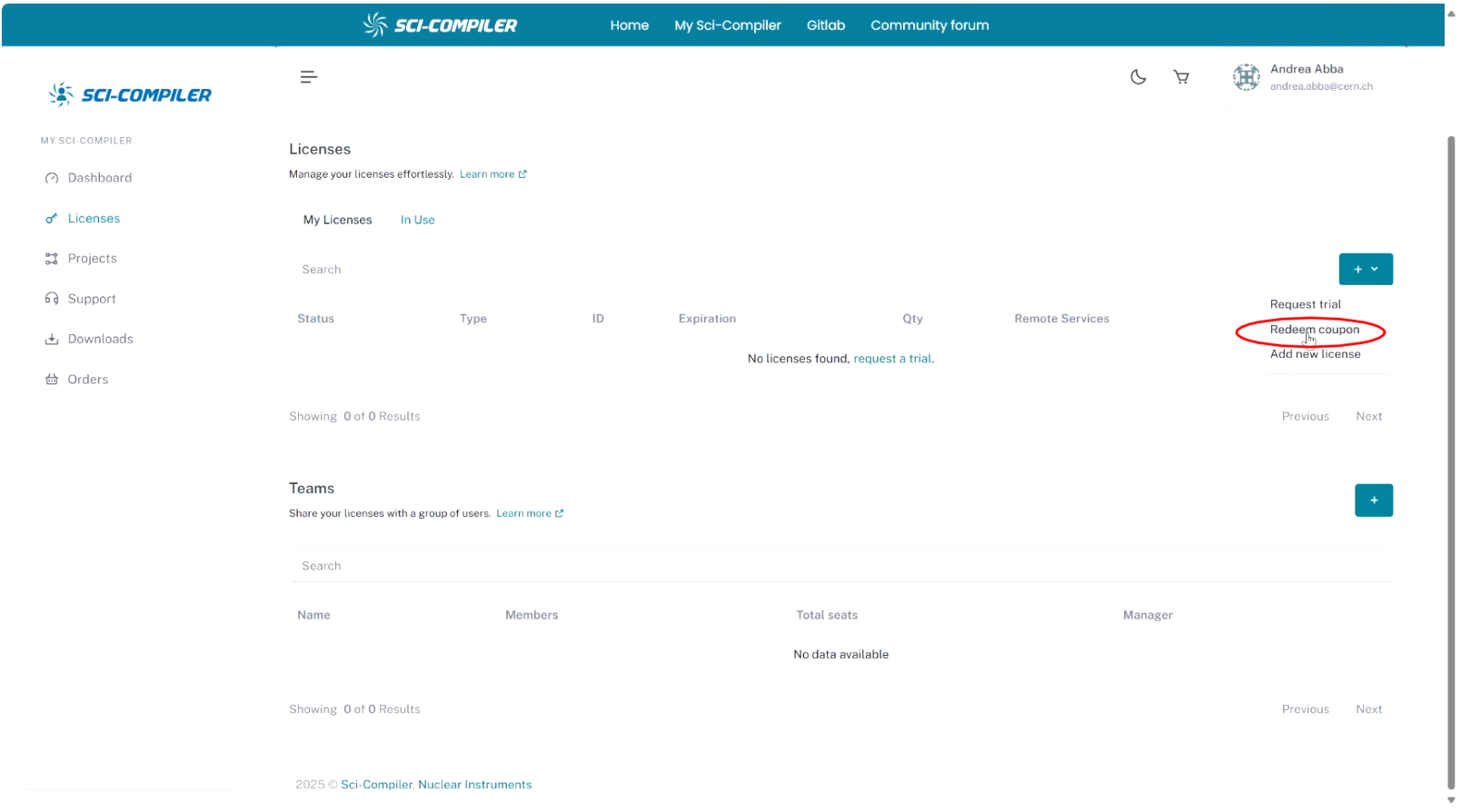Click the Home top navigation item

(630, 25)
